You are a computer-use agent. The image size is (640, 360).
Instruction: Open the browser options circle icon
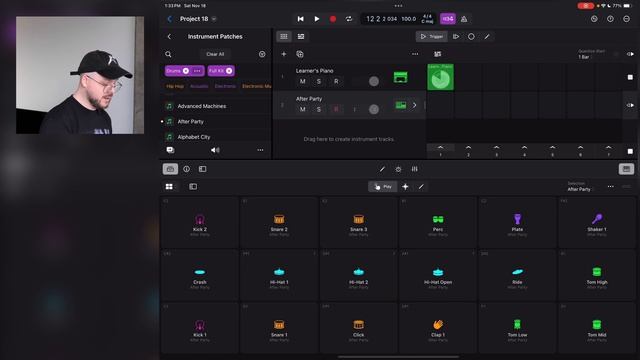pos(262,54)
